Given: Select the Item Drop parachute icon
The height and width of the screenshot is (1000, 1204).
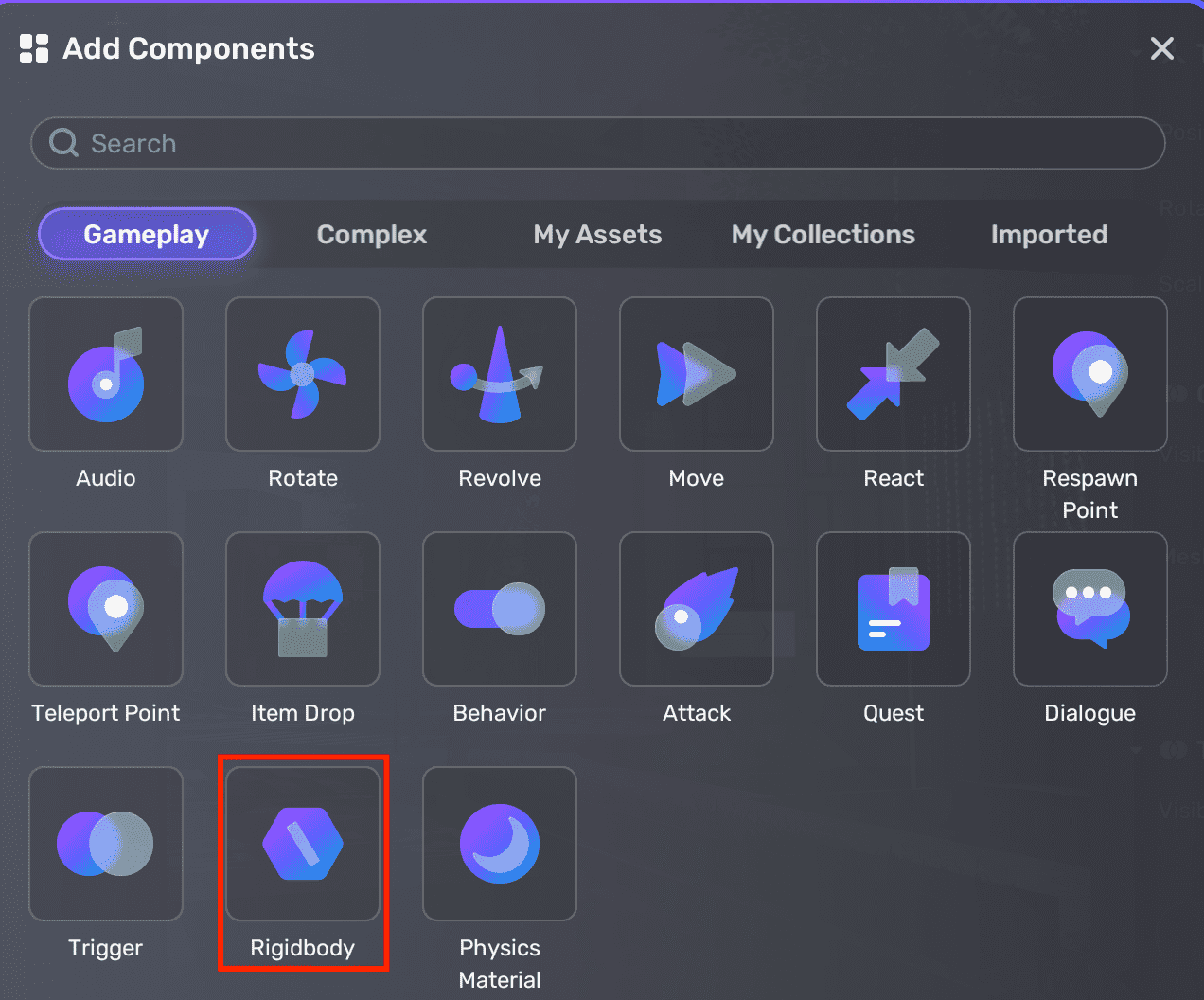Looking at the screenshot, I should (303, 609).
